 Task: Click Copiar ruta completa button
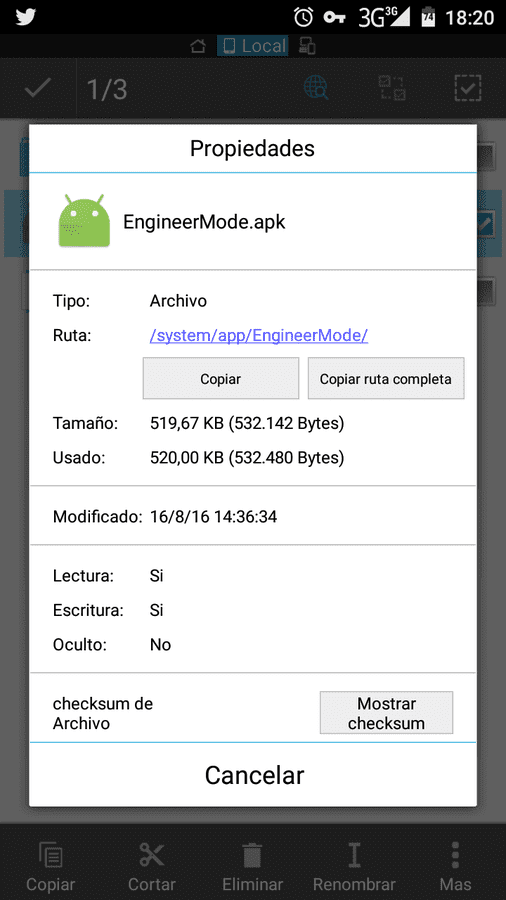(386, 379)
